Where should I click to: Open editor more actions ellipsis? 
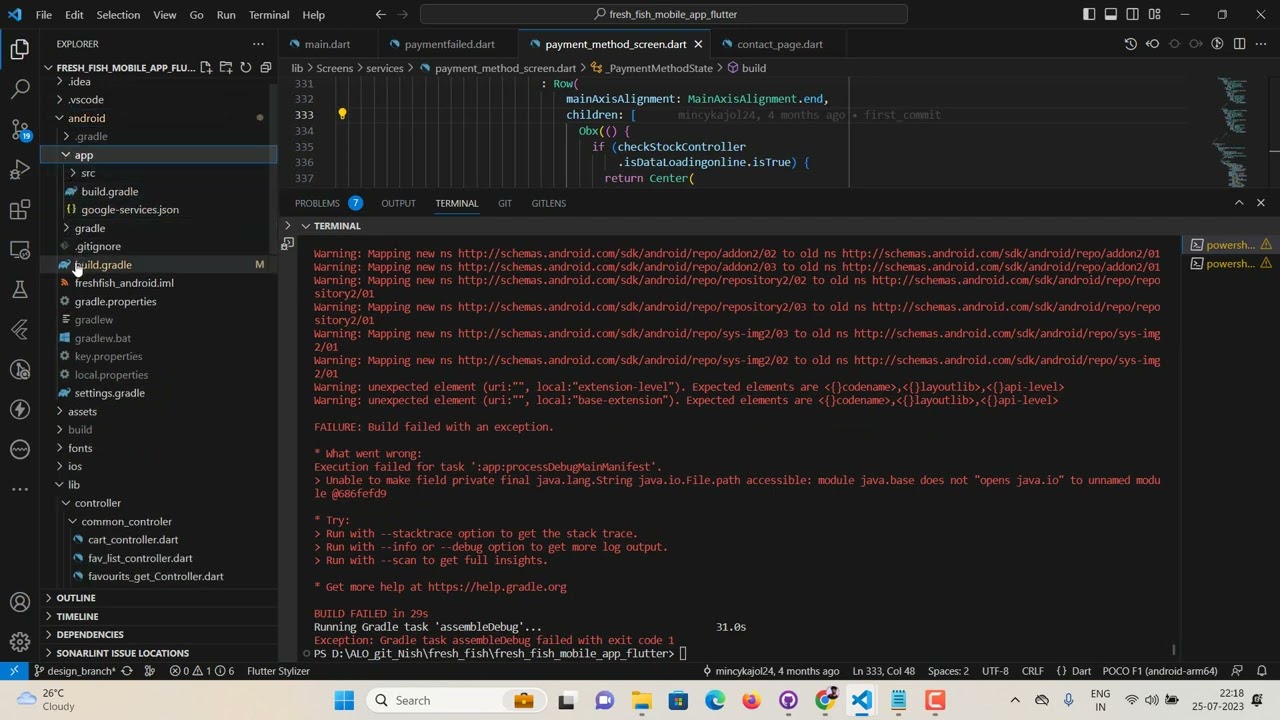1261,44
